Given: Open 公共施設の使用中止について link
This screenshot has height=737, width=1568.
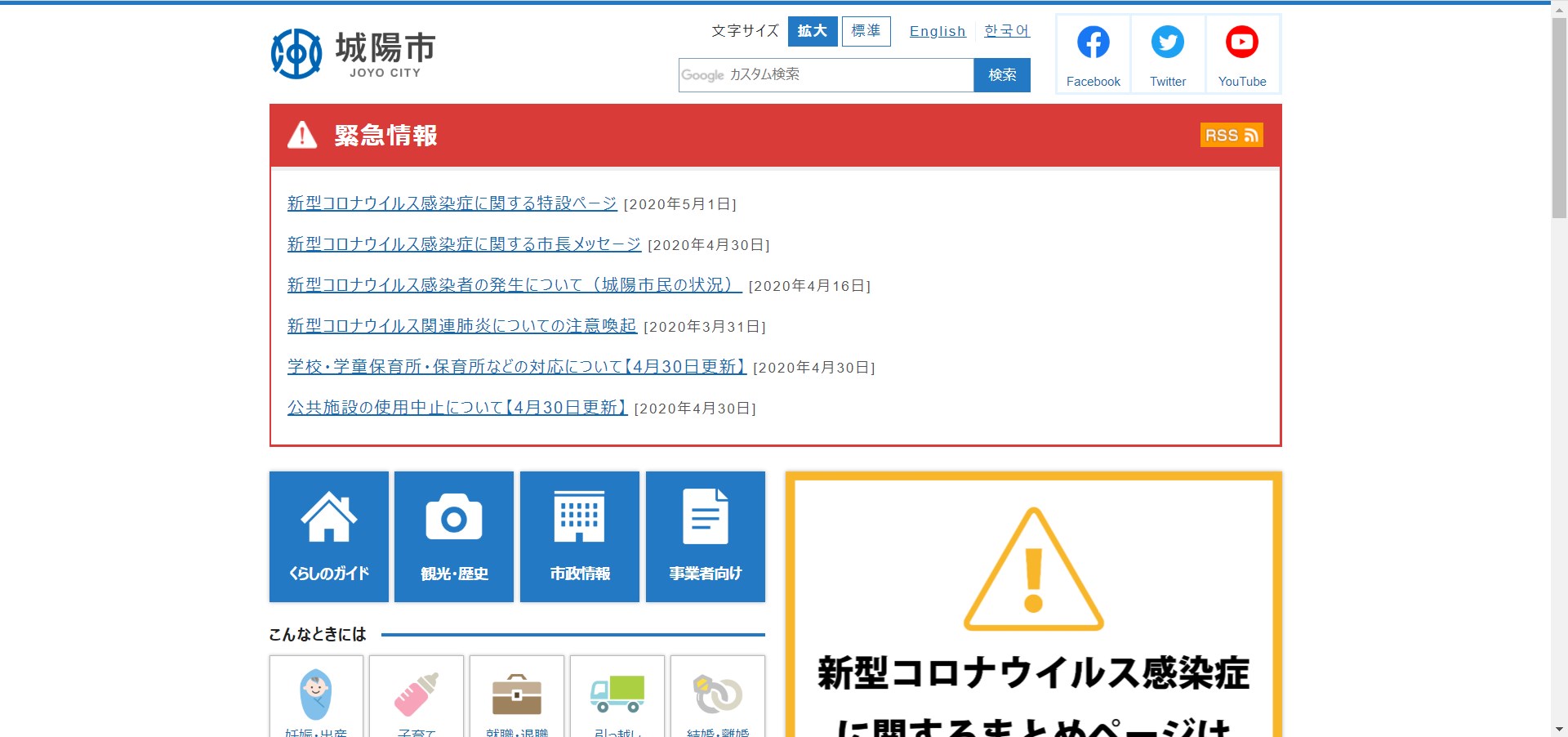Looking at the screenshot, I should pyautogui.click(x=457, y=408).
